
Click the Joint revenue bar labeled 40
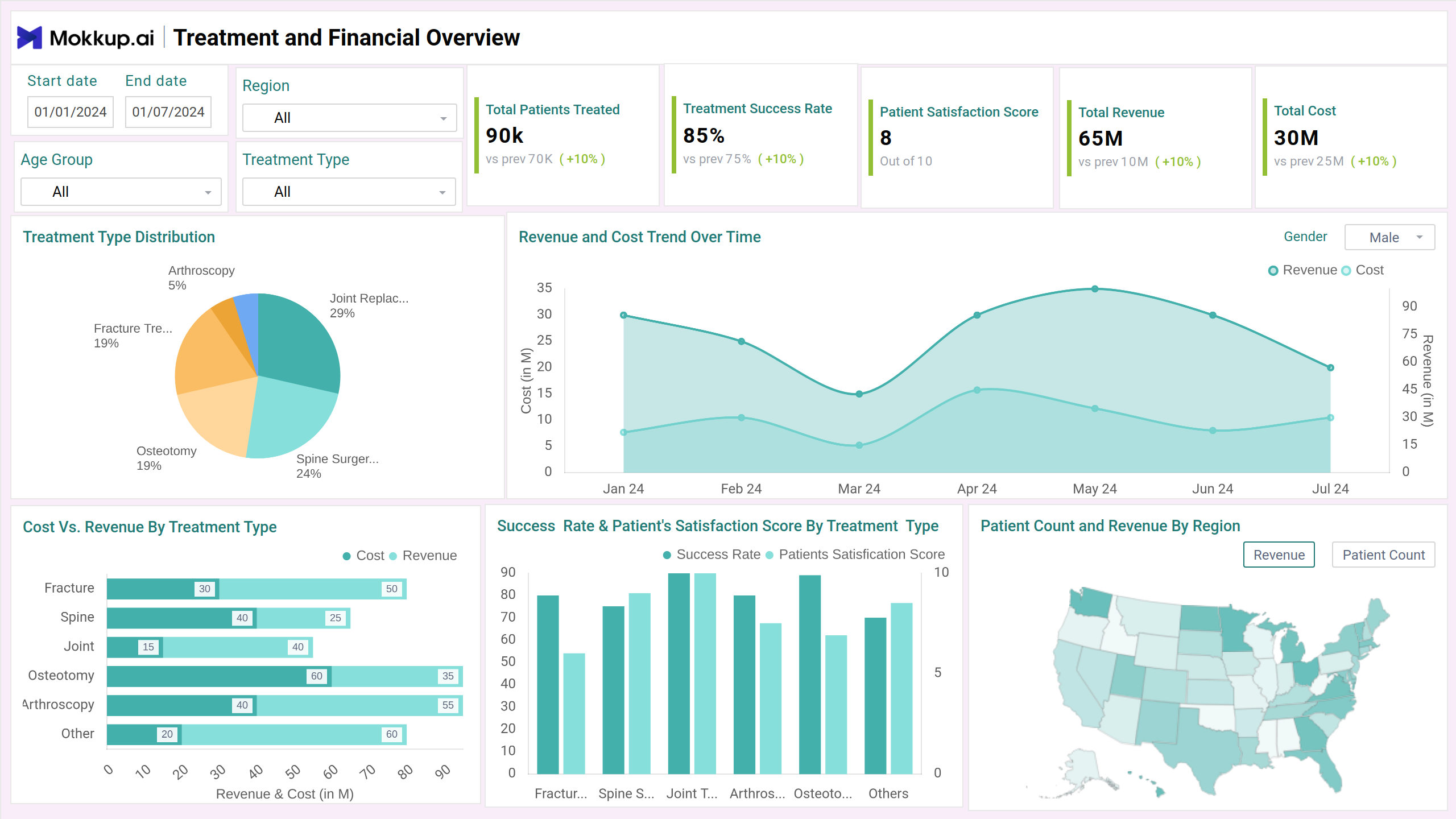(x=238, y=647)
